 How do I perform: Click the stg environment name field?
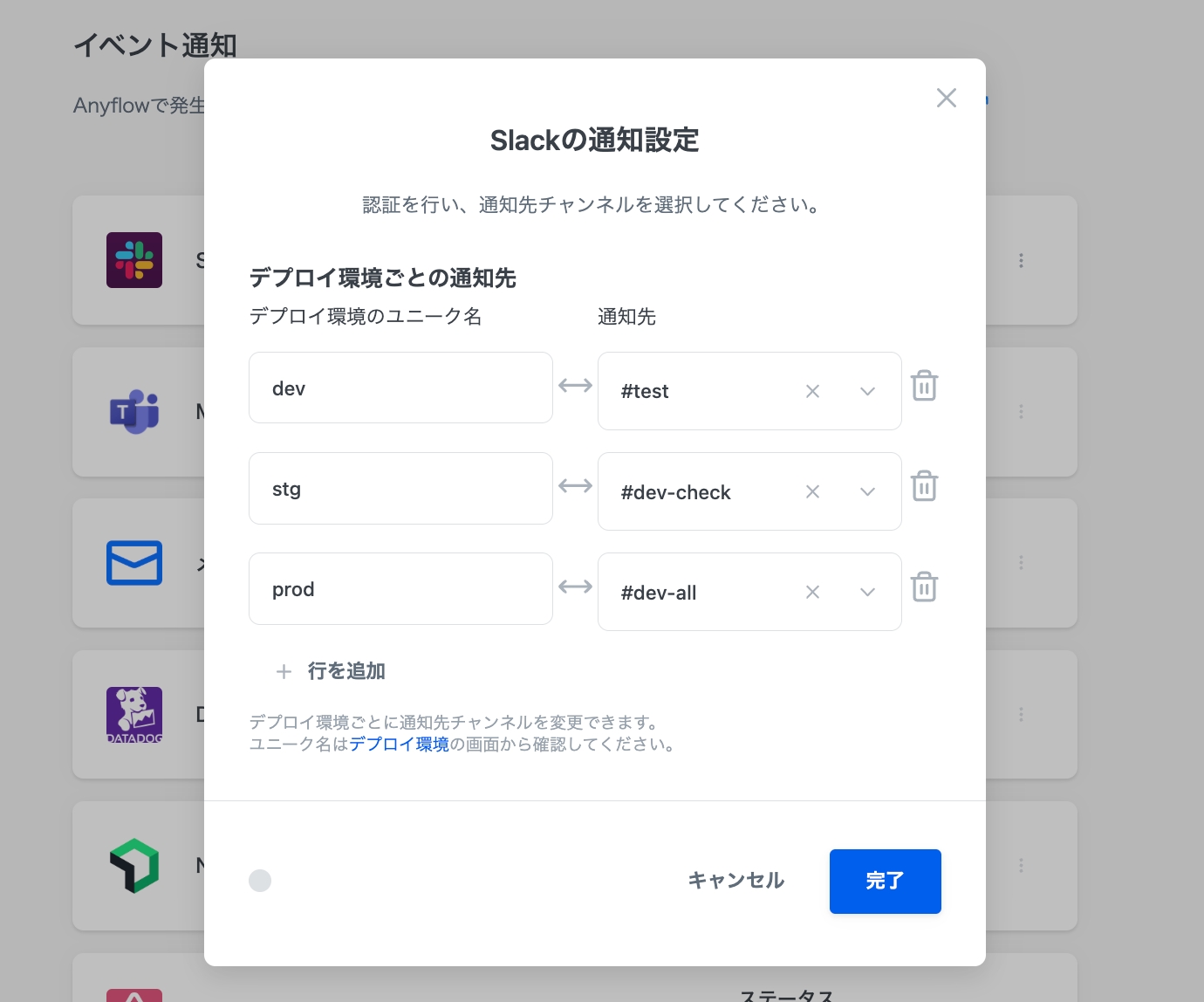400,489
